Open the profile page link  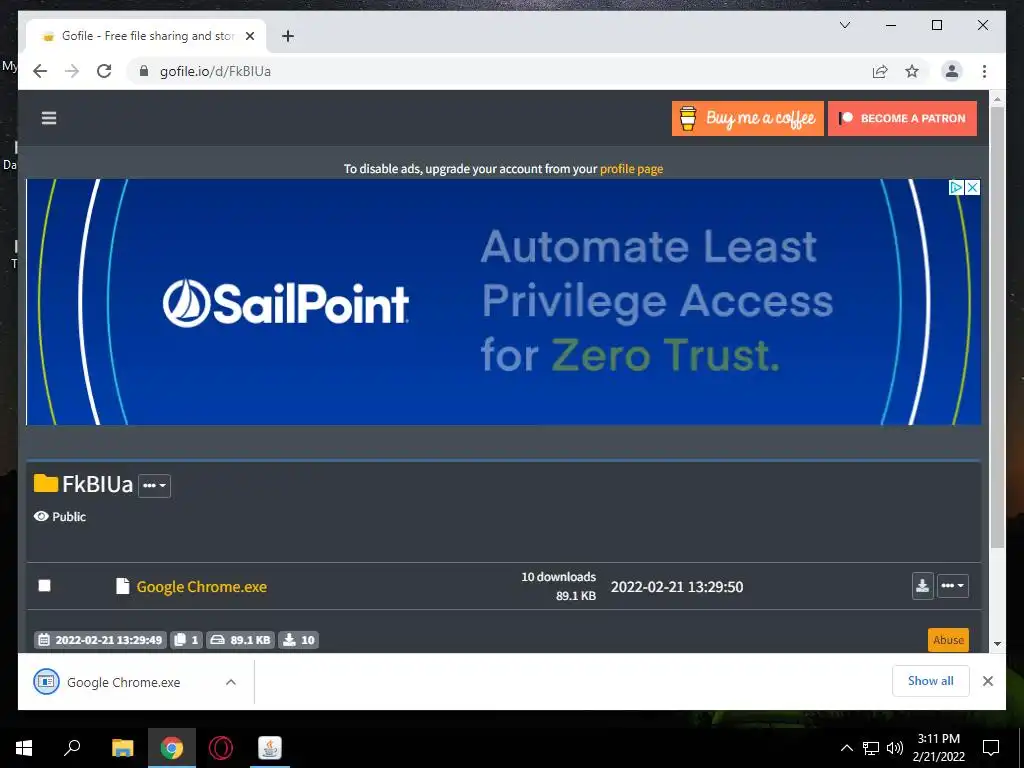pos(632,168)
